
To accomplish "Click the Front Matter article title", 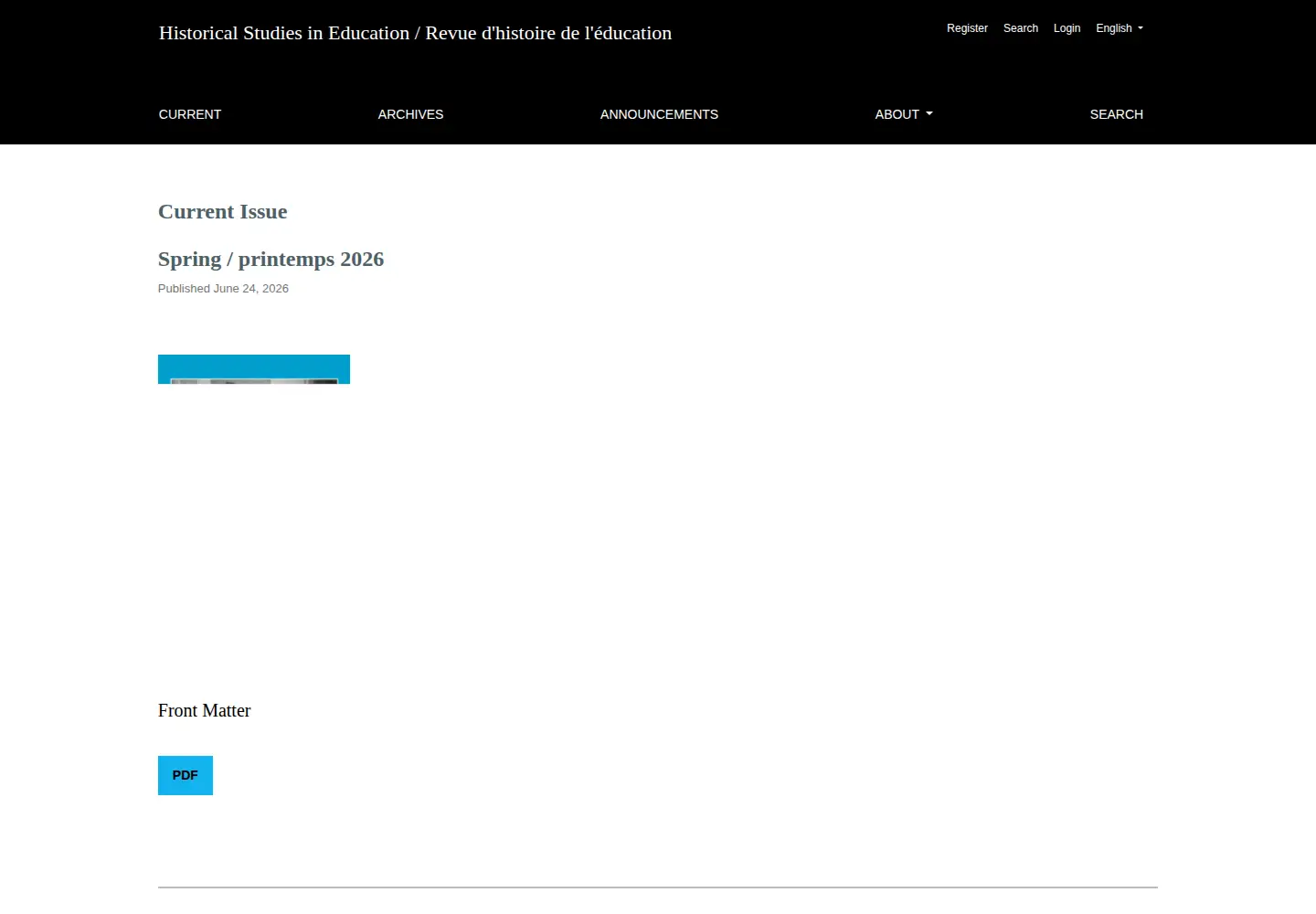I will tap(204, 710).
